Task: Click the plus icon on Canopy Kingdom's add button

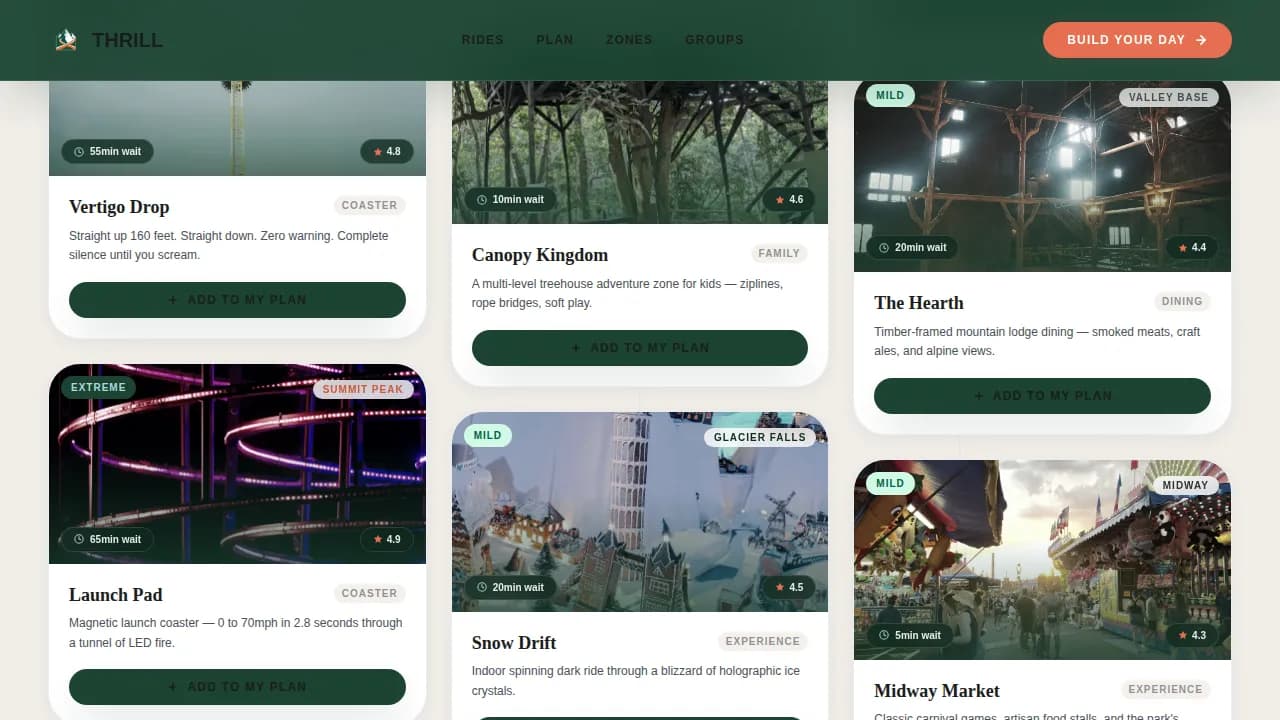Action: tap(574, 347)
